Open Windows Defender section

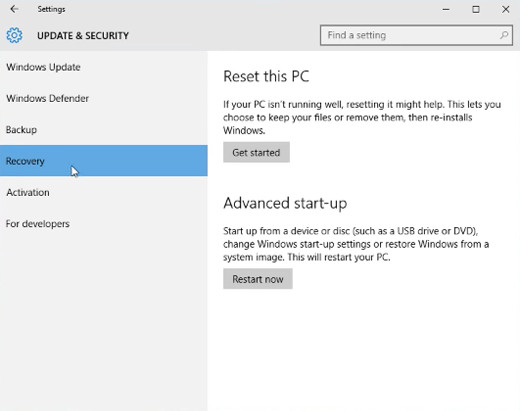pos(104,98)
